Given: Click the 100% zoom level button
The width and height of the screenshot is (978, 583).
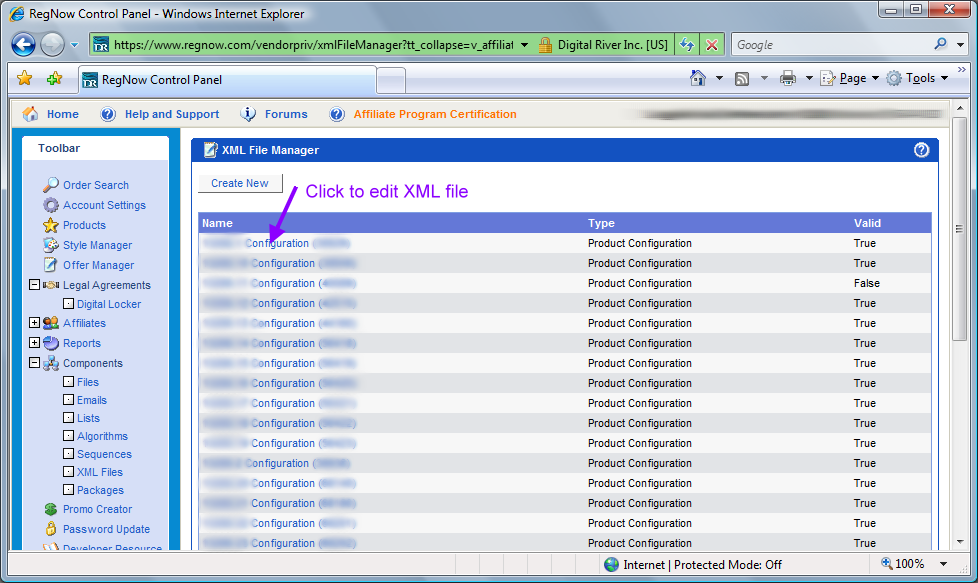Looking at the screenshot, I should [902, 564].
